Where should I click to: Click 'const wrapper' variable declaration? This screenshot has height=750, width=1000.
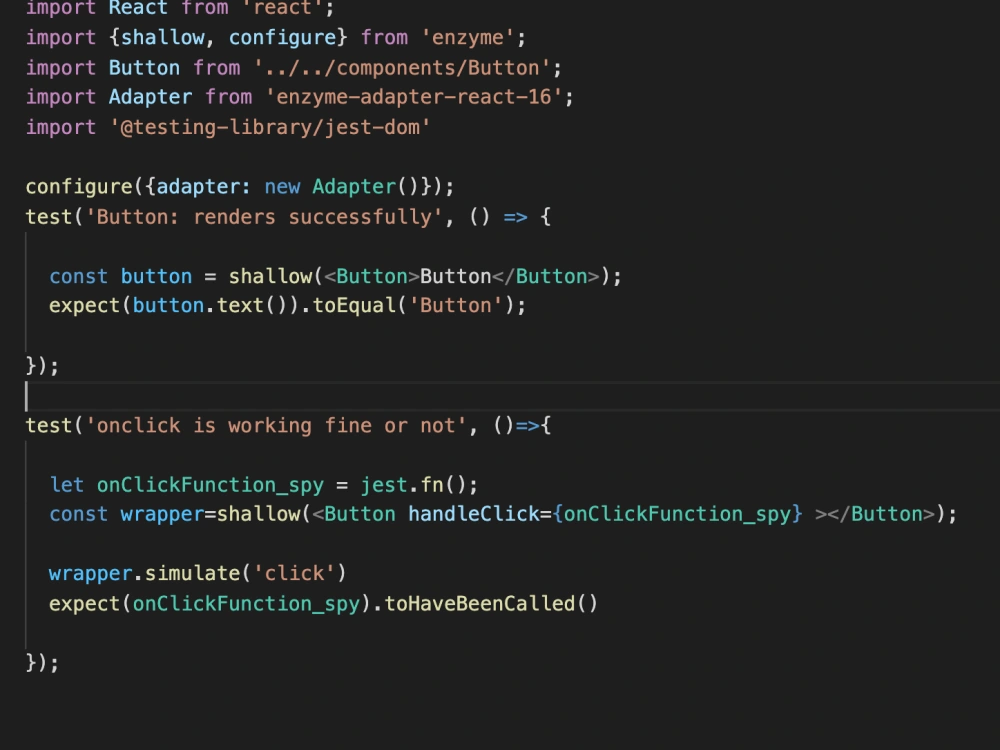click(126, 514)
